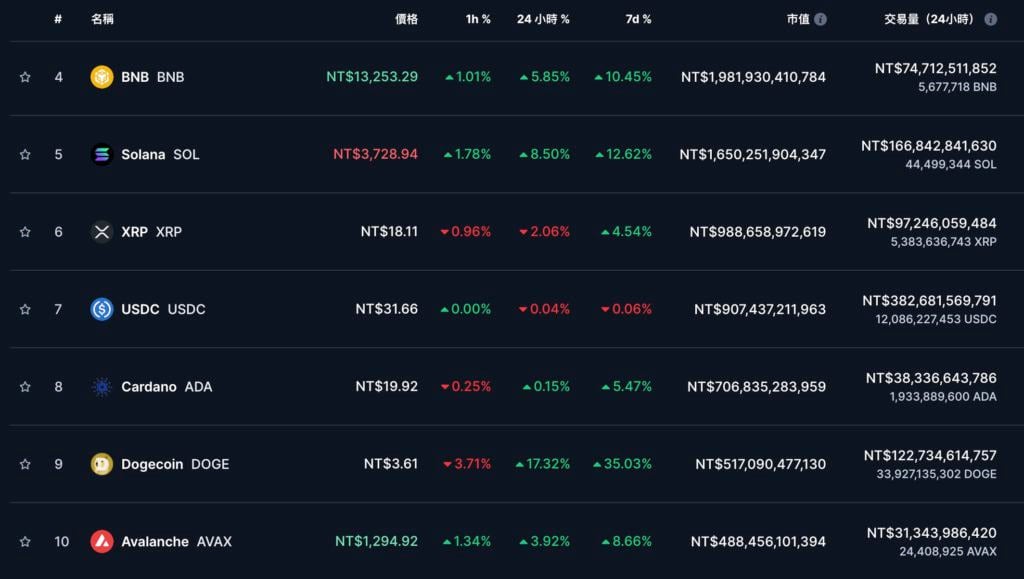
Task: Click XRP market cap value NT$988,658,972,619
Action: coord(757,232)
